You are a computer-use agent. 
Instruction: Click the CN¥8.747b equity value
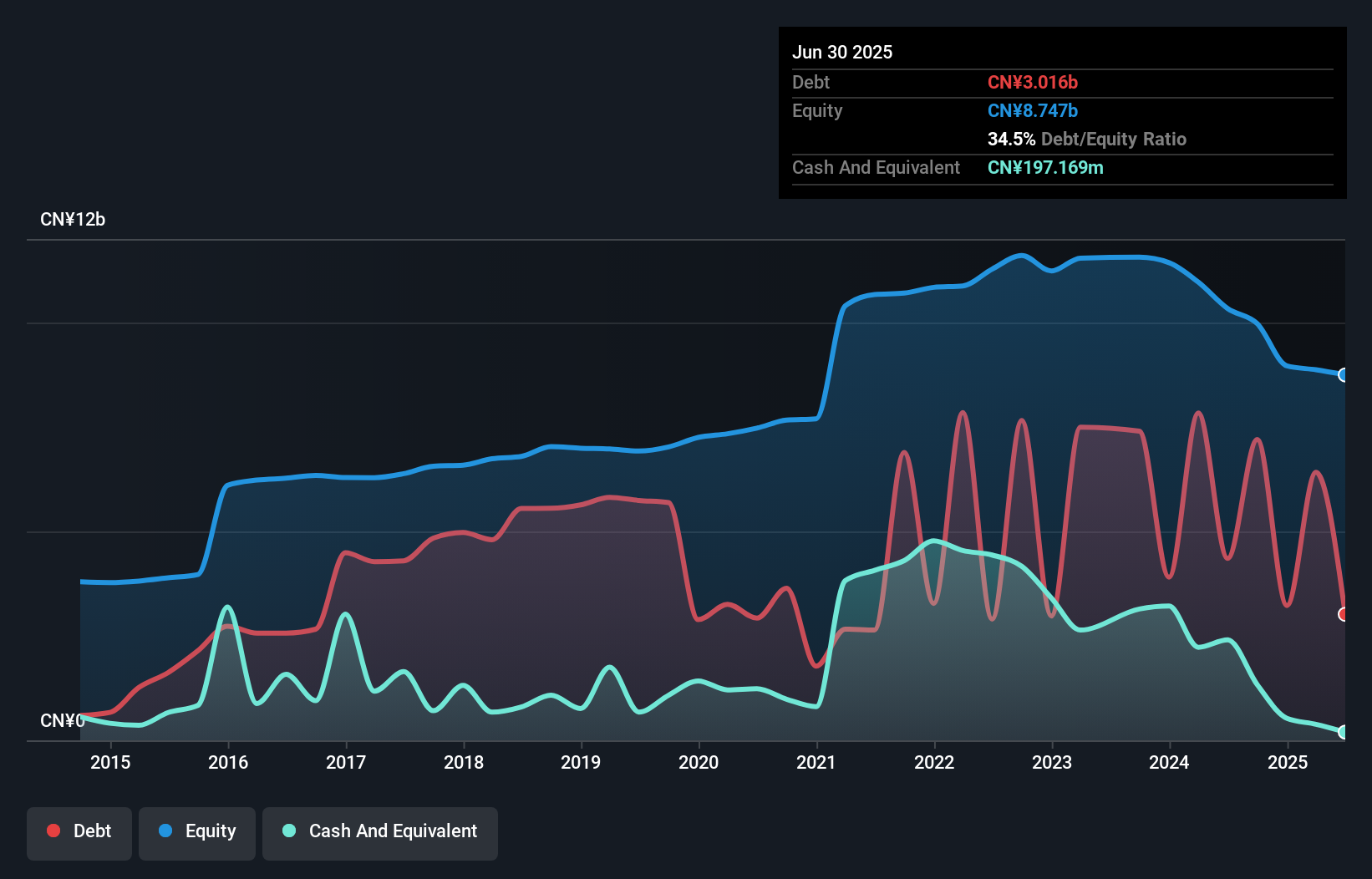pyautogui.click(x=1033, y=110)
